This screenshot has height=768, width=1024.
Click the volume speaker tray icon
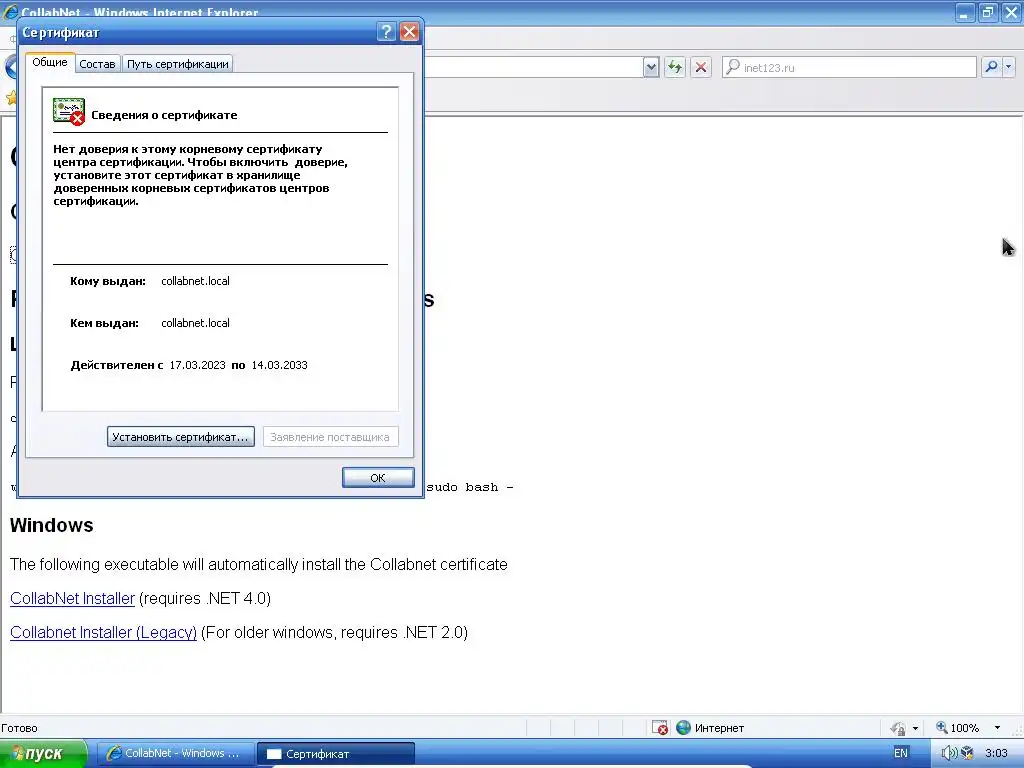948,753
